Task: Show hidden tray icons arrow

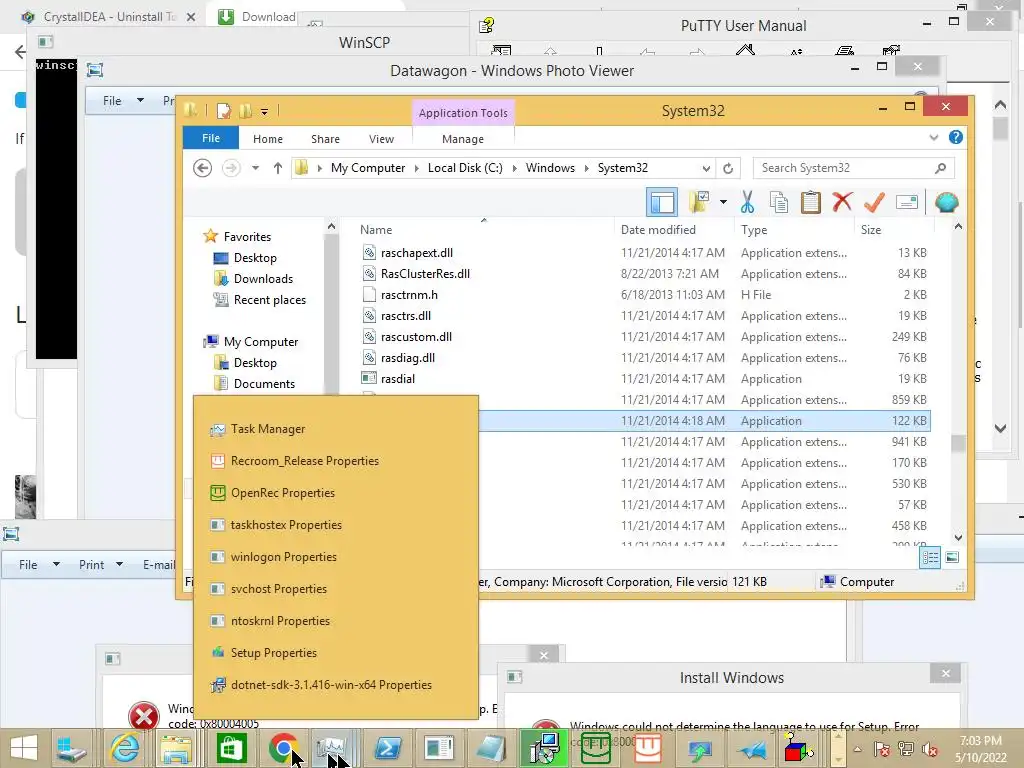Action: click(857, 749)
